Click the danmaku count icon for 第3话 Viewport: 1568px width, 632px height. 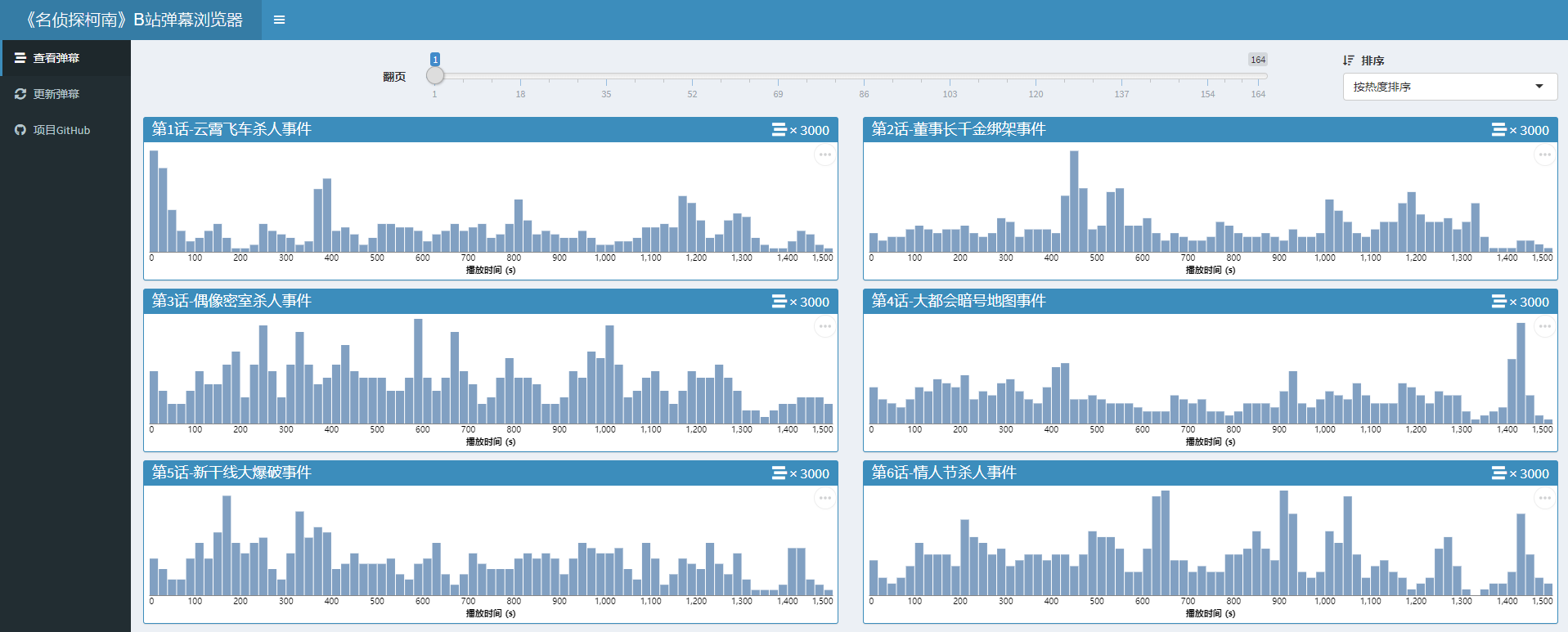pos(779,302)
